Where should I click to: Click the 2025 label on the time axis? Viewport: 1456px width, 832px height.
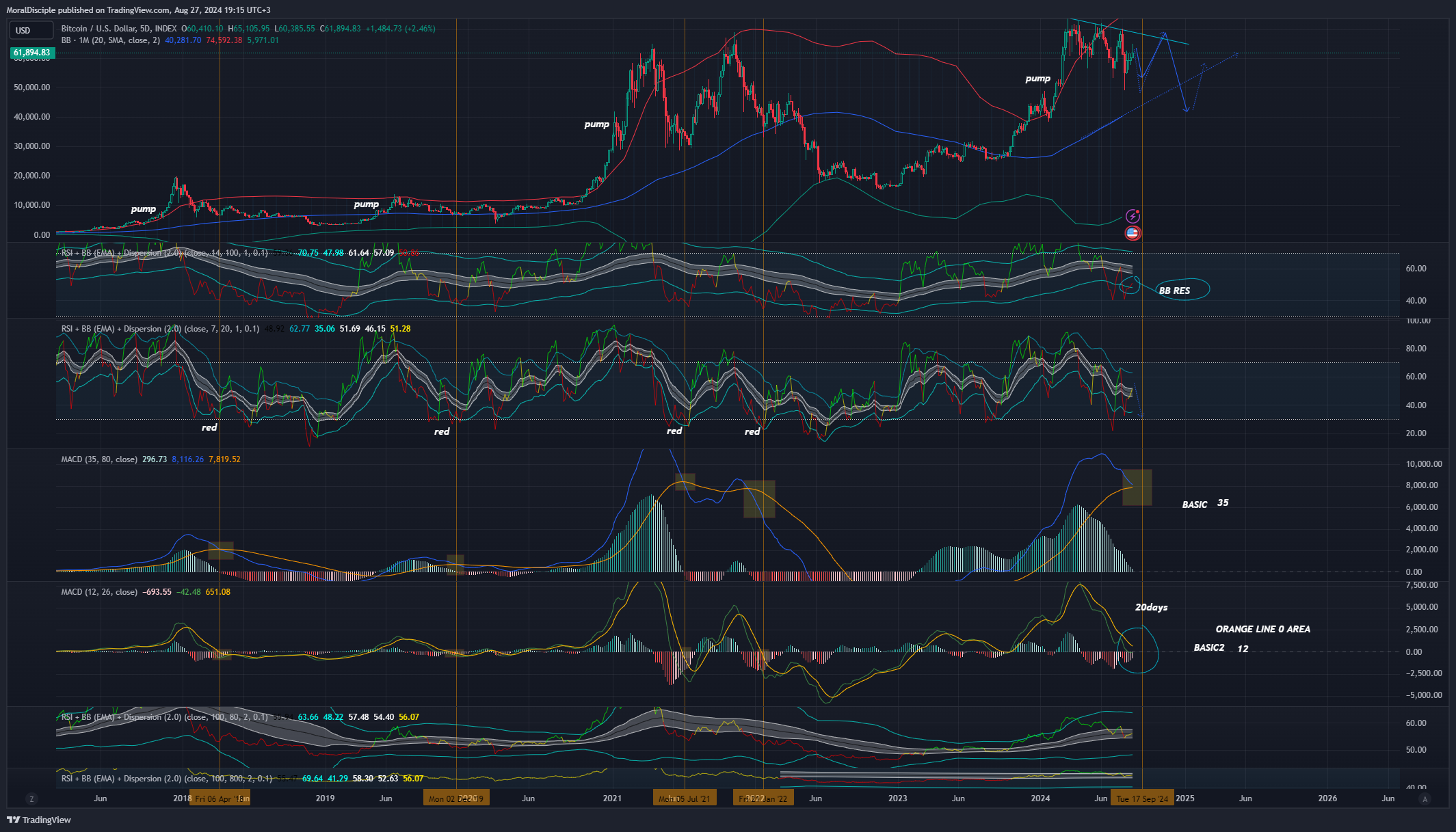(1185, 799)
